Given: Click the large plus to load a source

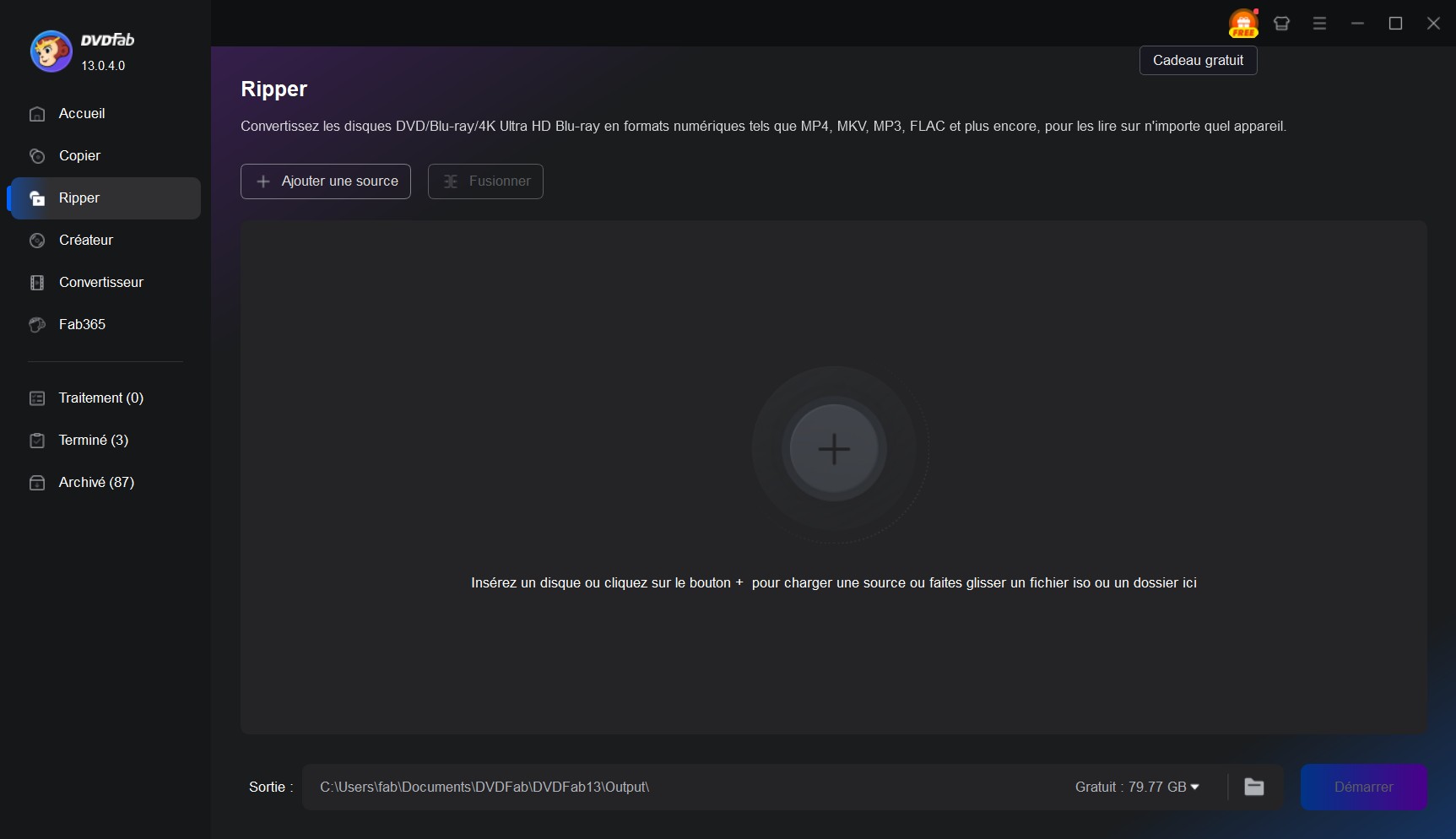Looking at the screenshot, I should tap(834, 449).
